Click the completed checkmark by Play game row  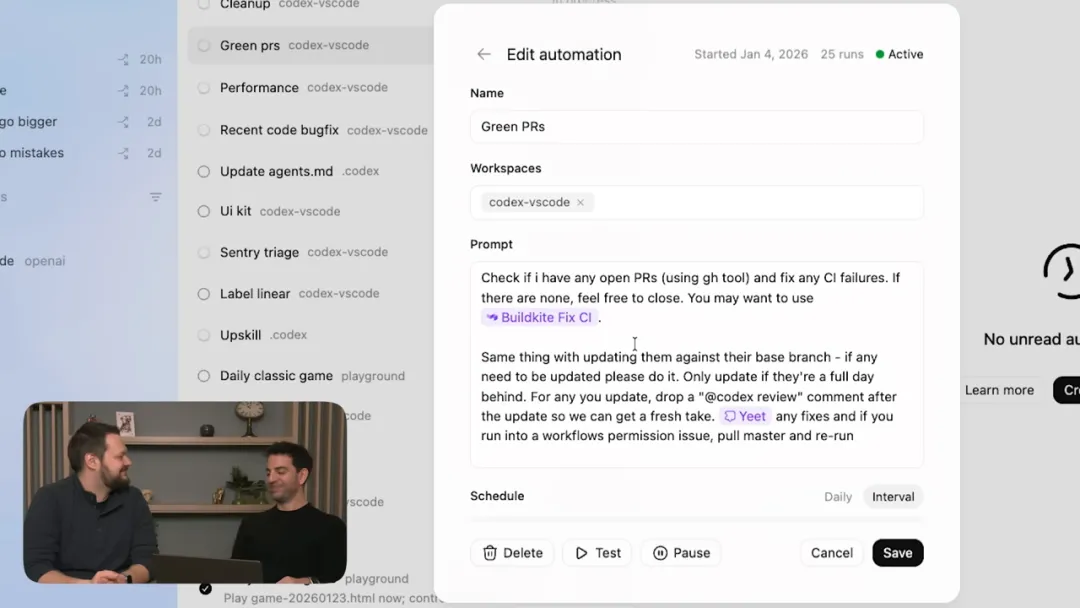205,589
